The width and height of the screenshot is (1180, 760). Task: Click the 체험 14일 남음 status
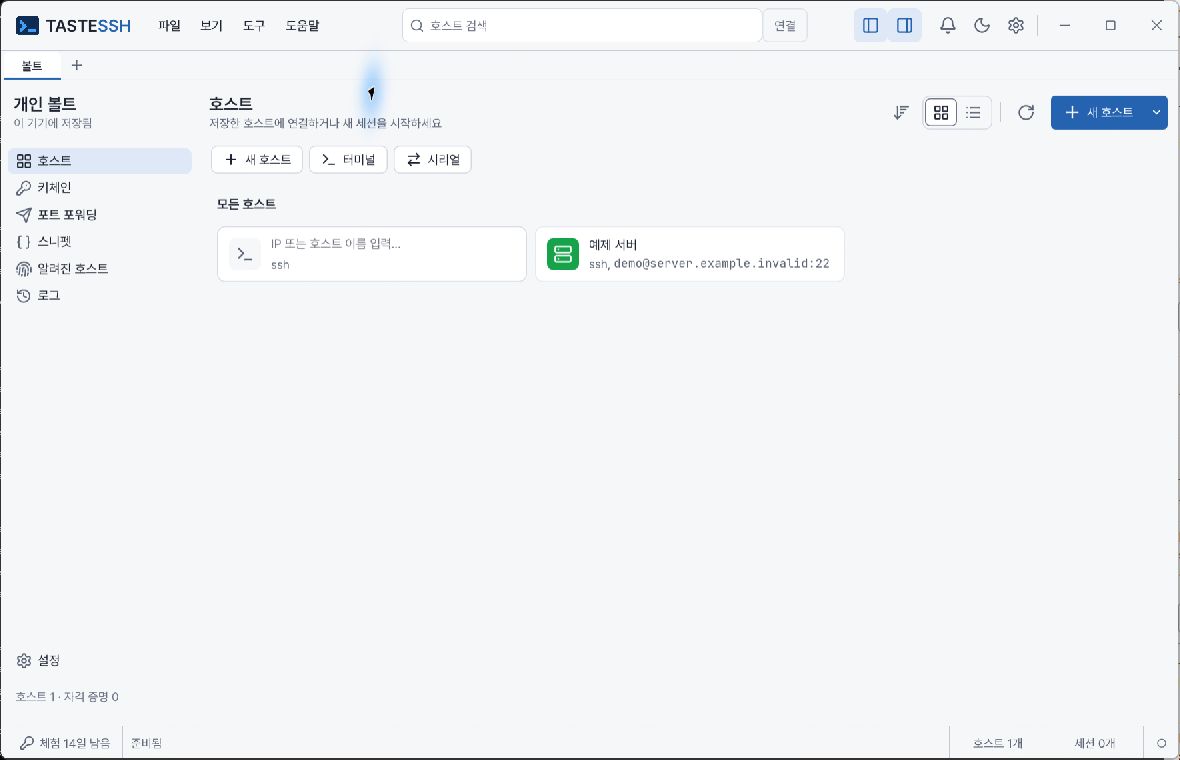[x=65, y=743]
